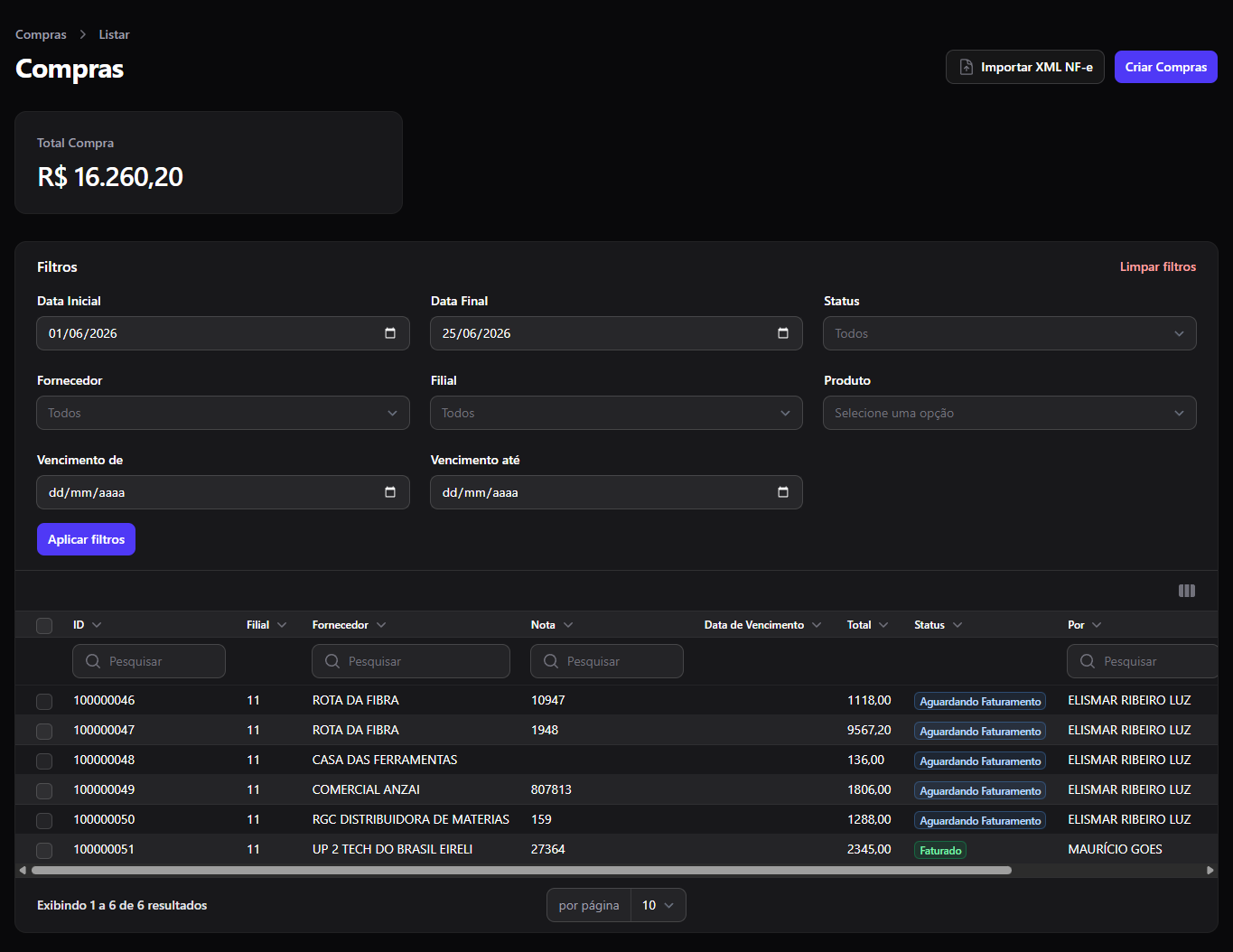
Task: Click the magnifier icon in Fornecedor search
Action: (x=332, y=661)
